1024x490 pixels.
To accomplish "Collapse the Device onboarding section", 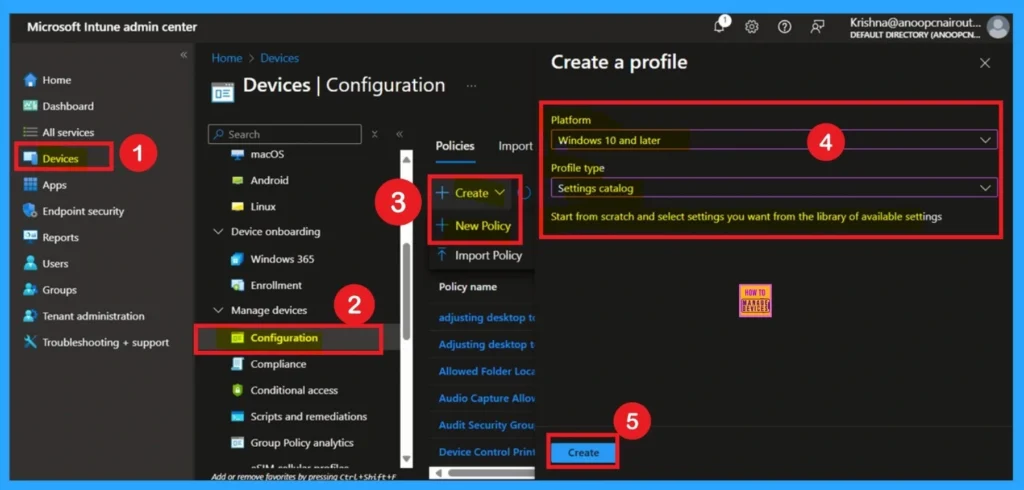I will [220, 232].
